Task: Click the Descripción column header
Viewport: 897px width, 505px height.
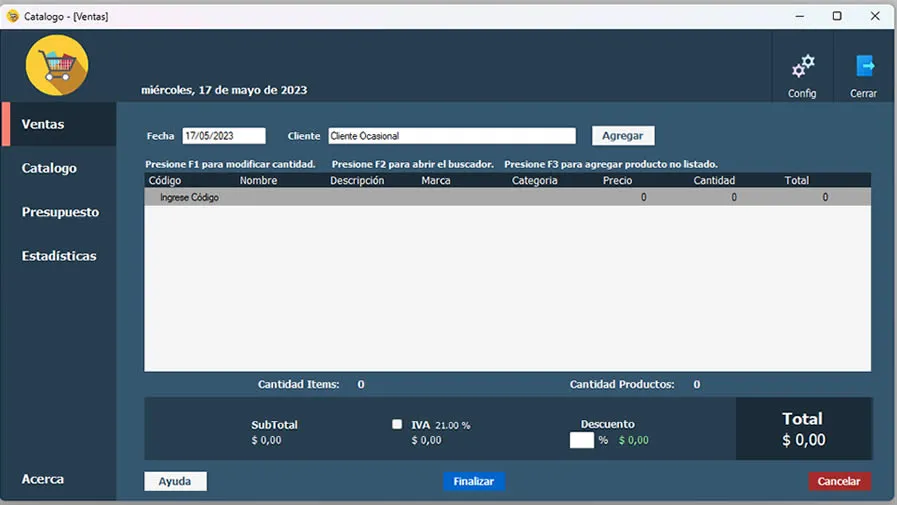Action: tap(357, 180)
